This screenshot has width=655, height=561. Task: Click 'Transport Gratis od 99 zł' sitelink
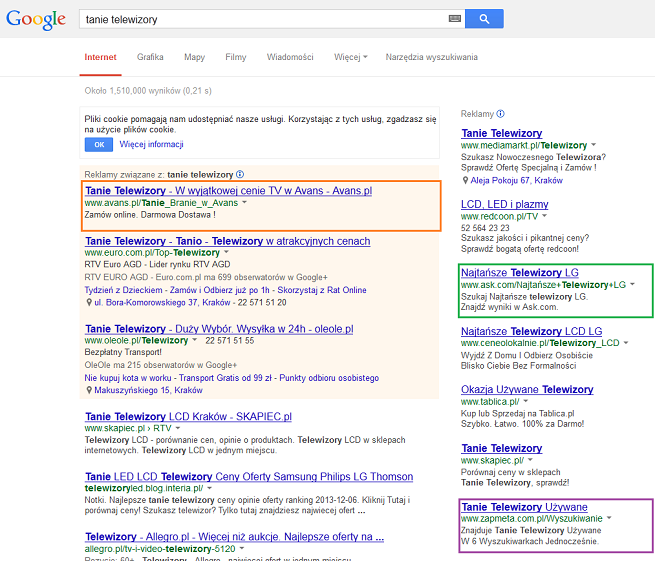pyautogui.click(x=225, y=378)
